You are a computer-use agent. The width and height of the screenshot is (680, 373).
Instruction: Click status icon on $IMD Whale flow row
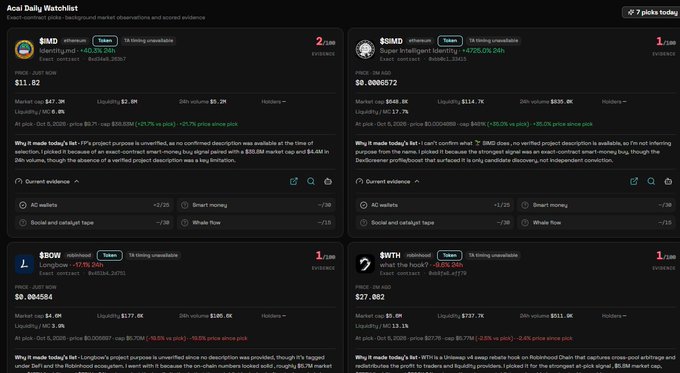point(185,222)
